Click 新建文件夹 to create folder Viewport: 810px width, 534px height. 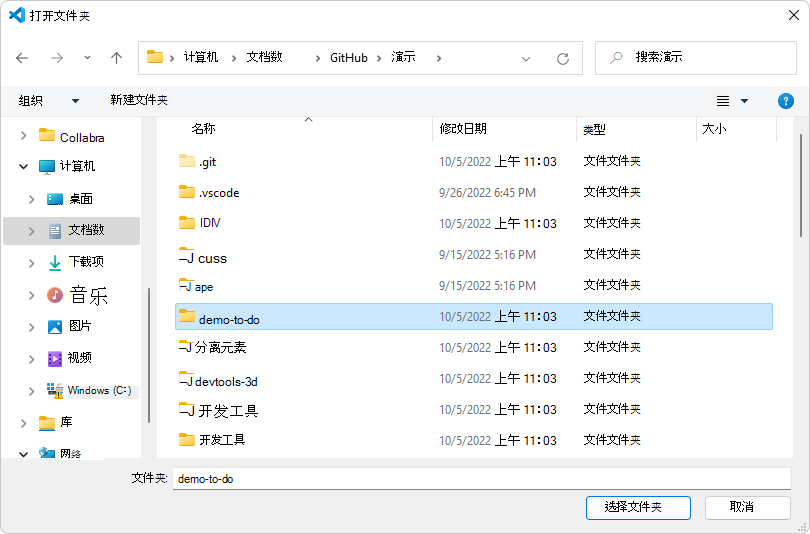139,100
